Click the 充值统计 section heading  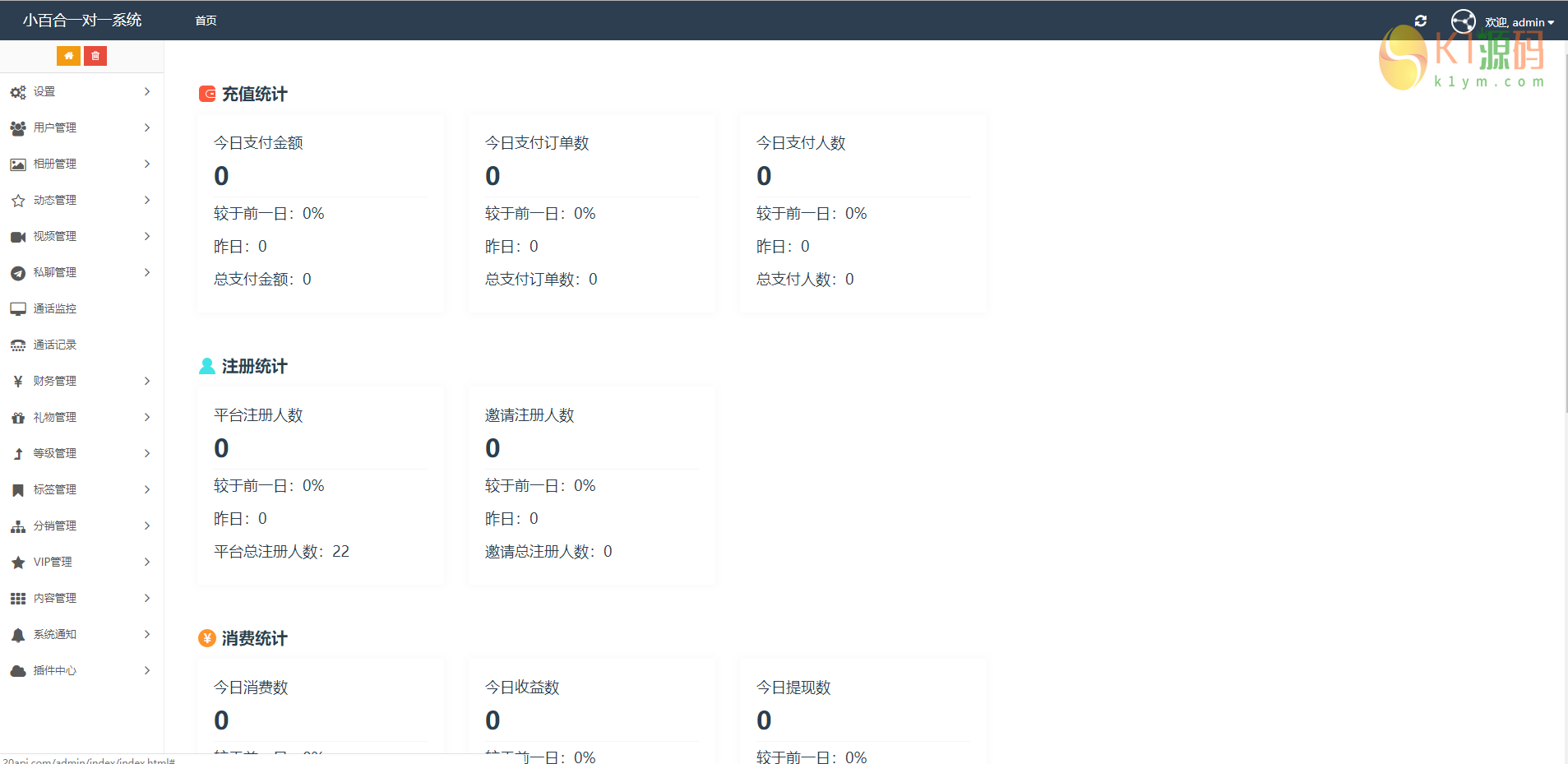coord(255,94)
